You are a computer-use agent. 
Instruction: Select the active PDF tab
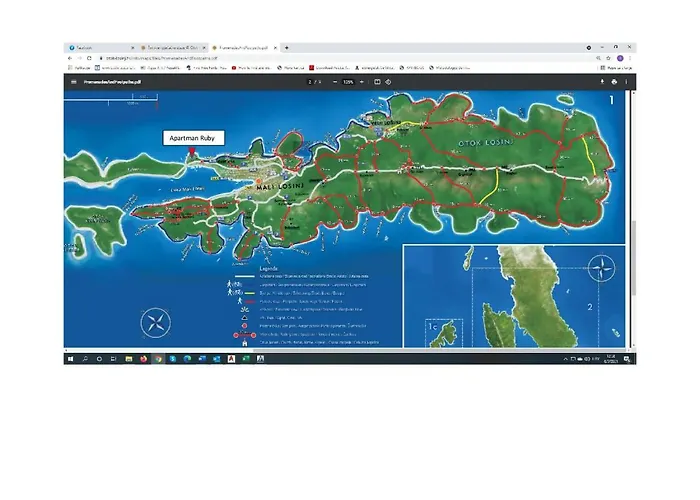(x=245, y=48)
